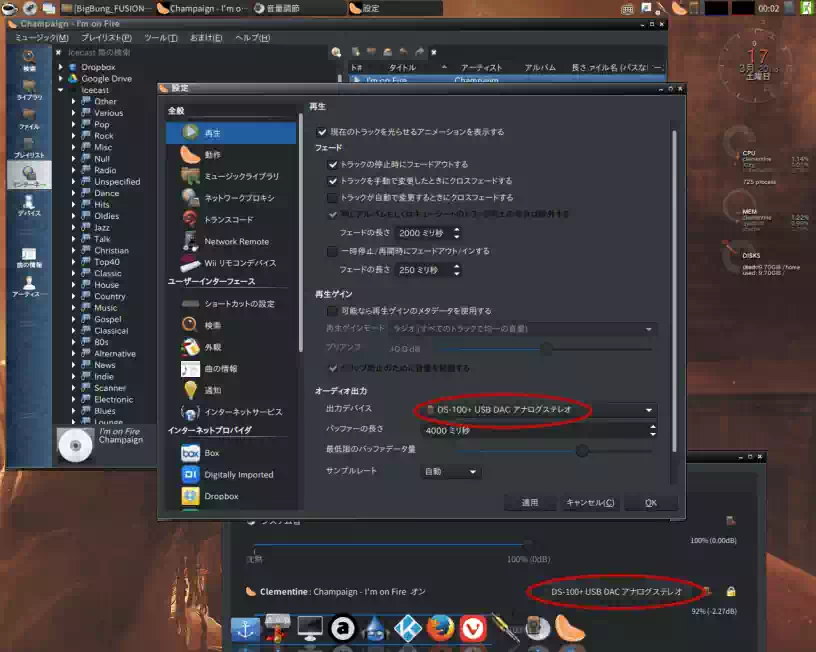This screenshot has width=816, height=652.
Task: Click the 設定 taskbar window button
Action: coord(396,8)
